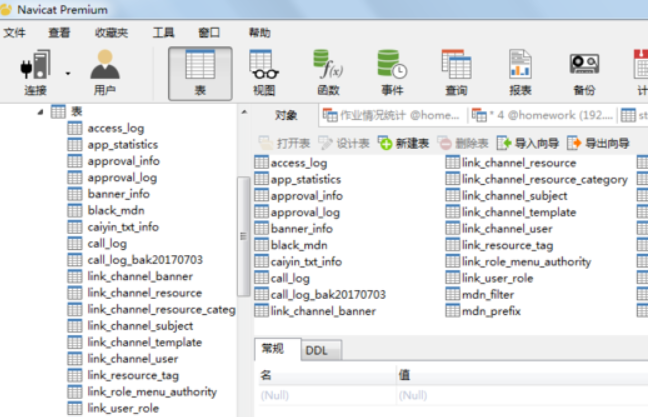The width and height of the screenshot is (648, 417).
Task: Click mdn_prefix table icon in object list
Action: click(x=453, y=310)
